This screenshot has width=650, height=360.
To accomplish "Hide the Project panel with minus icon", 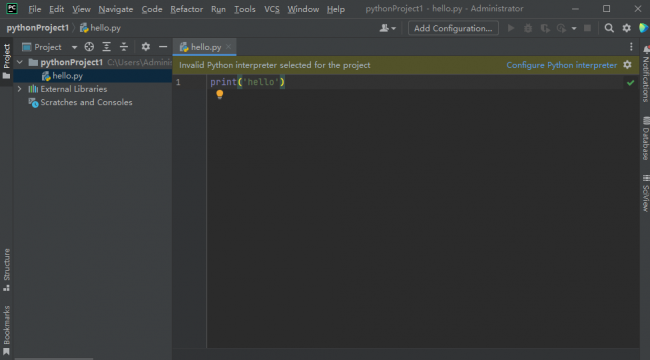I will (x=163, y=47).
